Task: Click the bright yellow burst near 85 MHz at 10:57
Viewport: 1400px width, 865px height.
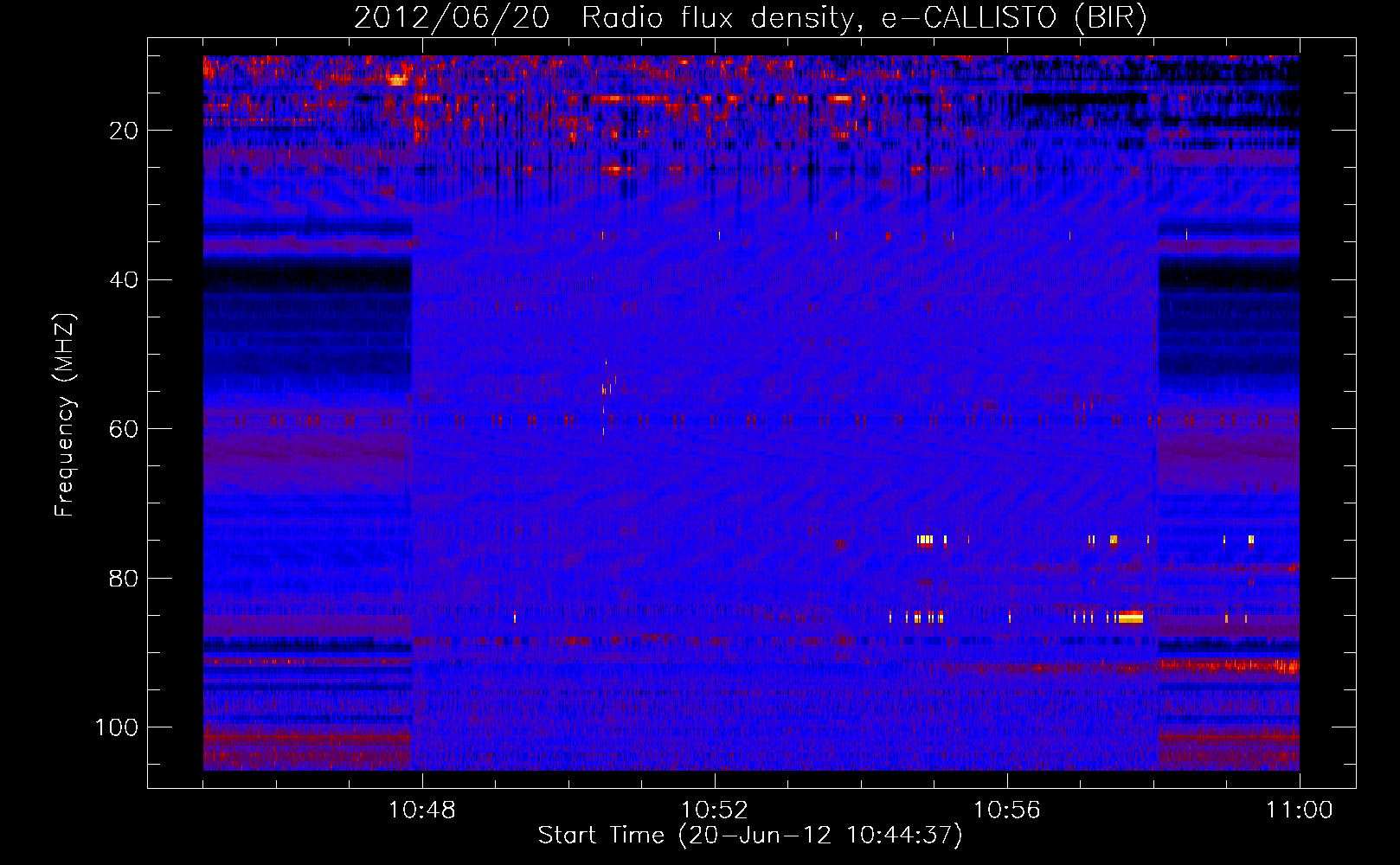Action: (1130, 617)
